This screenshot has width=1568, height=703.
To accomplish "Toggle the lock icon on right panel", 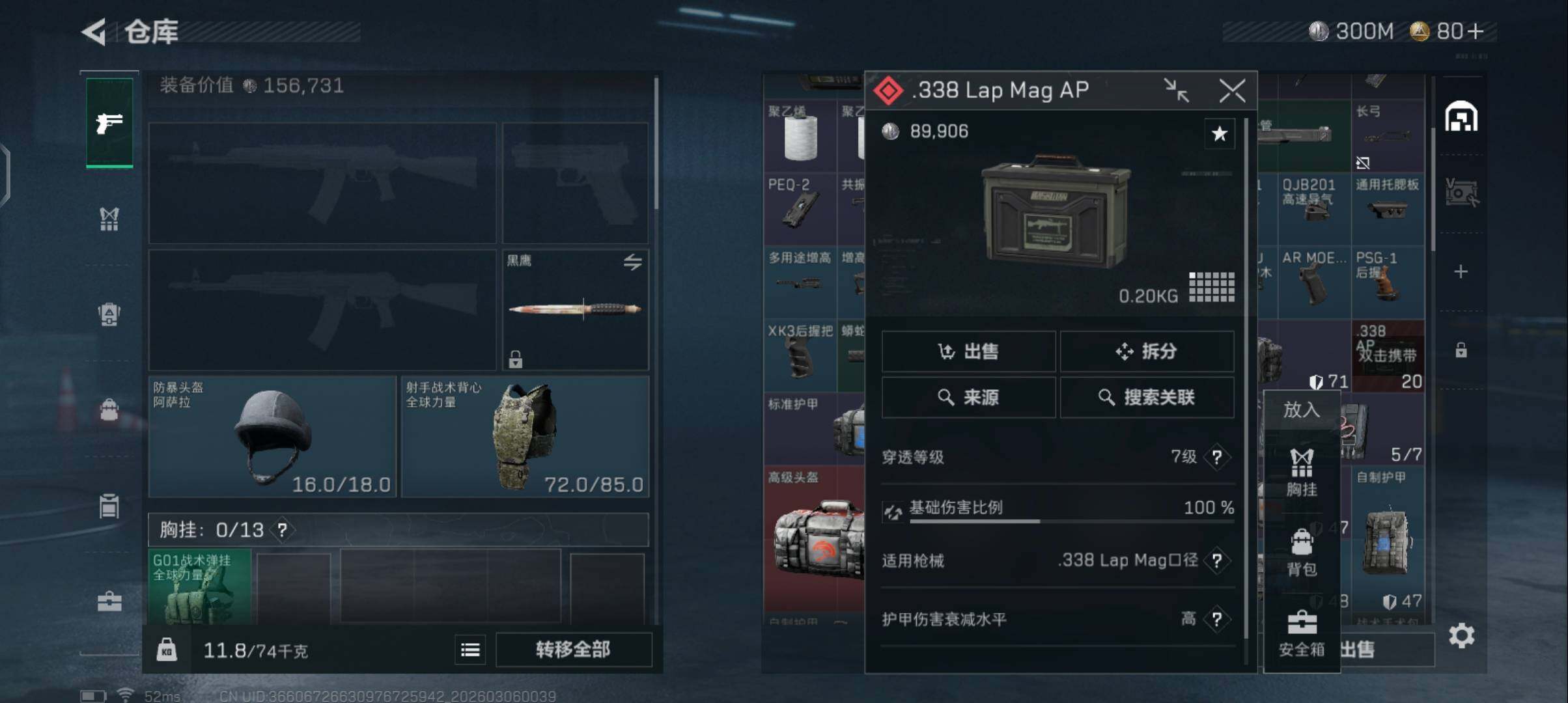I will [1461, 350].
